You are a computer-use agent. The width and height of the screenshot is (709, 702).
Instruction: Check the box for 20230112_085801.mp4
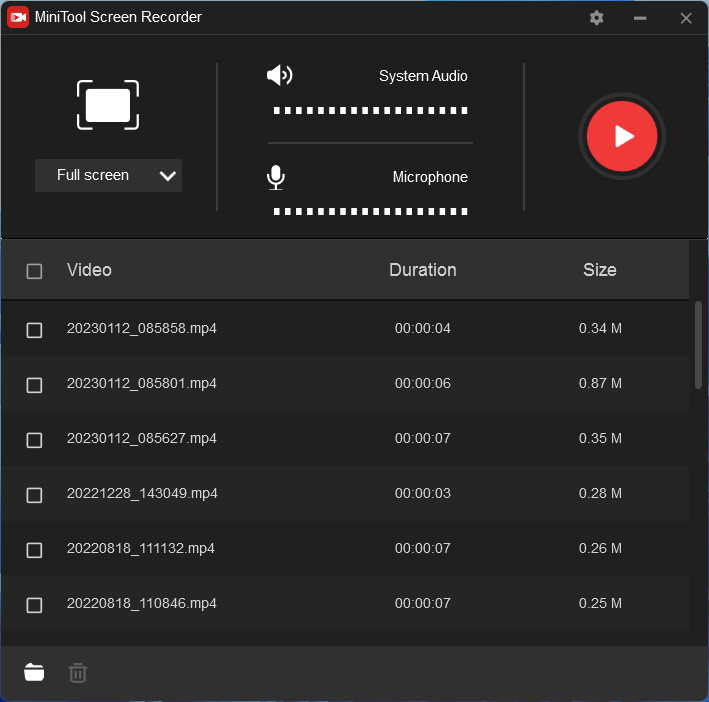click(x=34, y=385)
